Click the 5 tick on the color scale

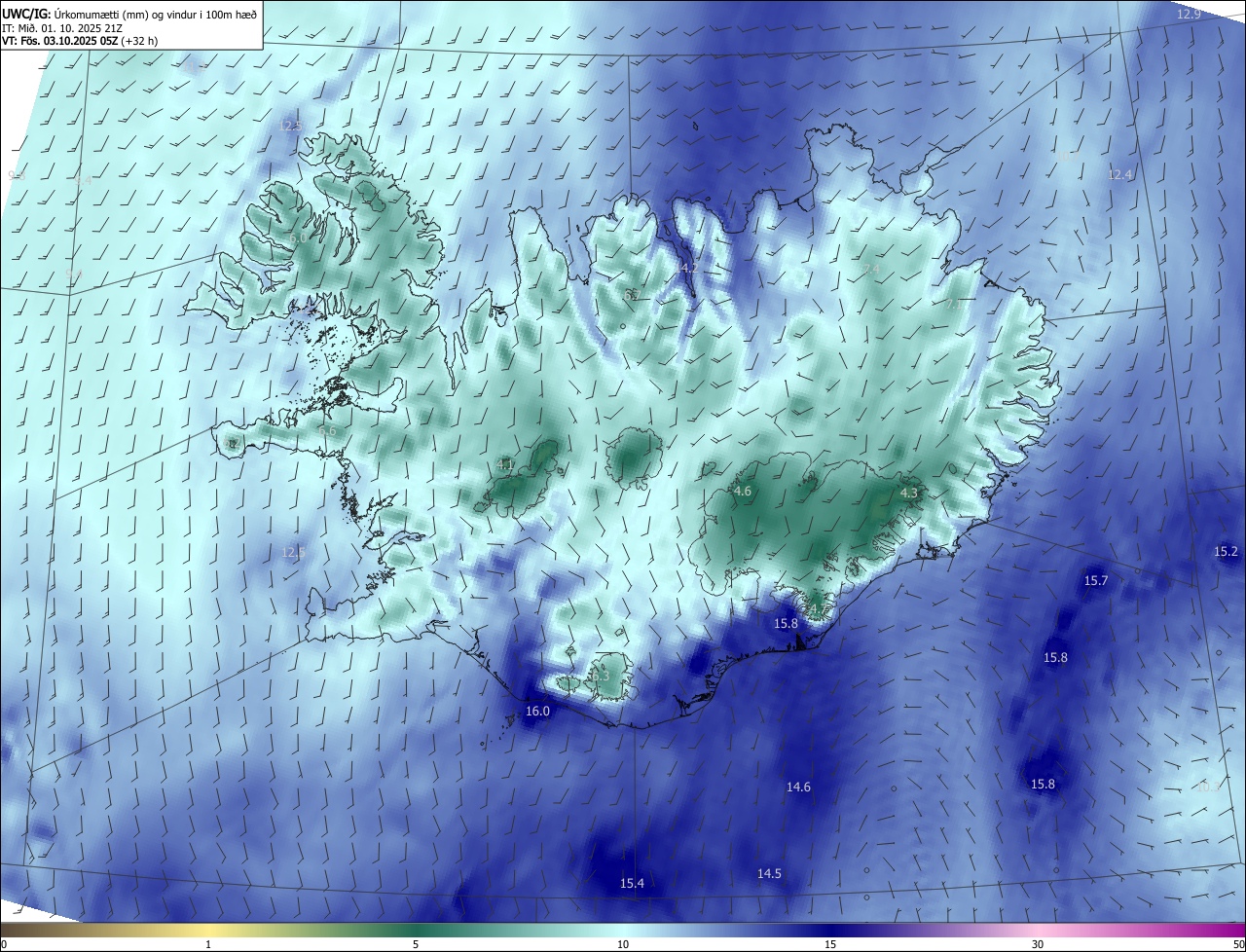click(x=416, y=944)
